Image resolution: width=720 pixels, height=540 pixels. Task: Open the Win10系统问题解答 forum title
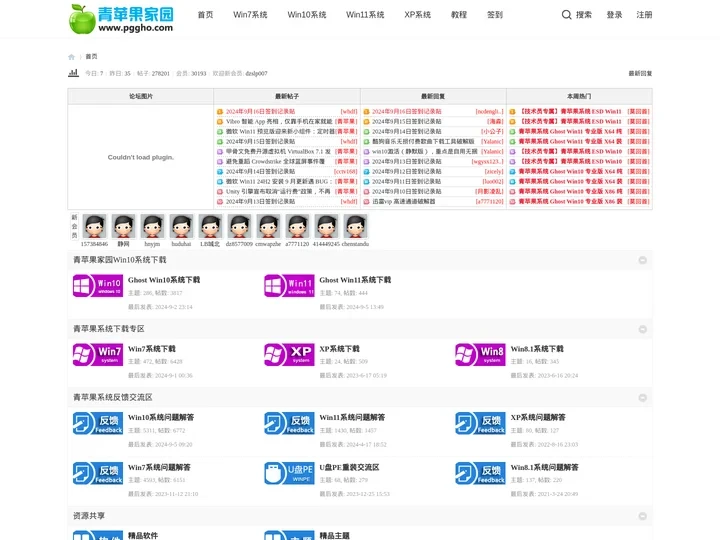pyautogui.click(x=161, y=417)
